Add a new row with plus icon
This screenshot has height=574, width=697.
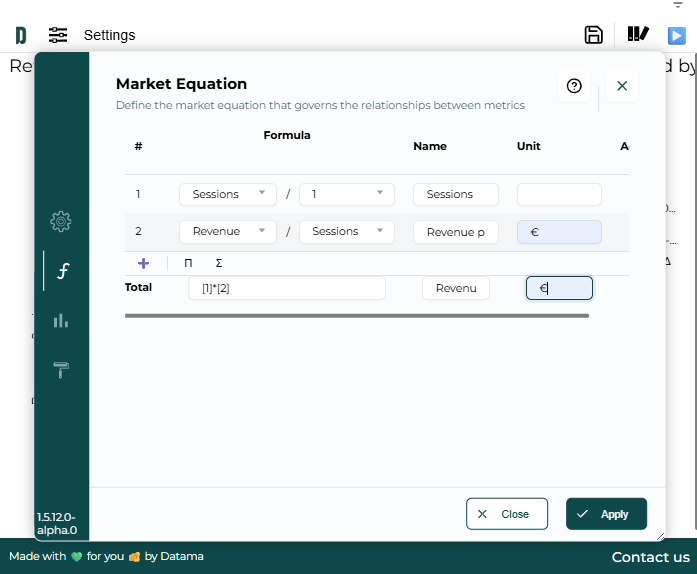pyautogui.click(x=143, y=263)
